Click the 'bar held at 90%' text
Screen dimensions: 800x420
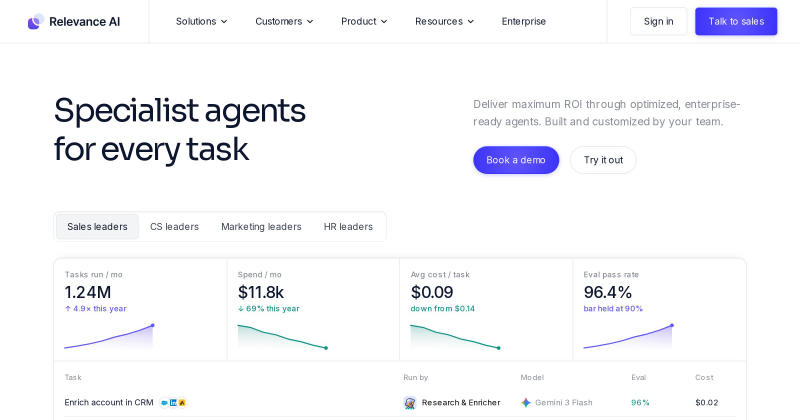click(x=613, y=309)
